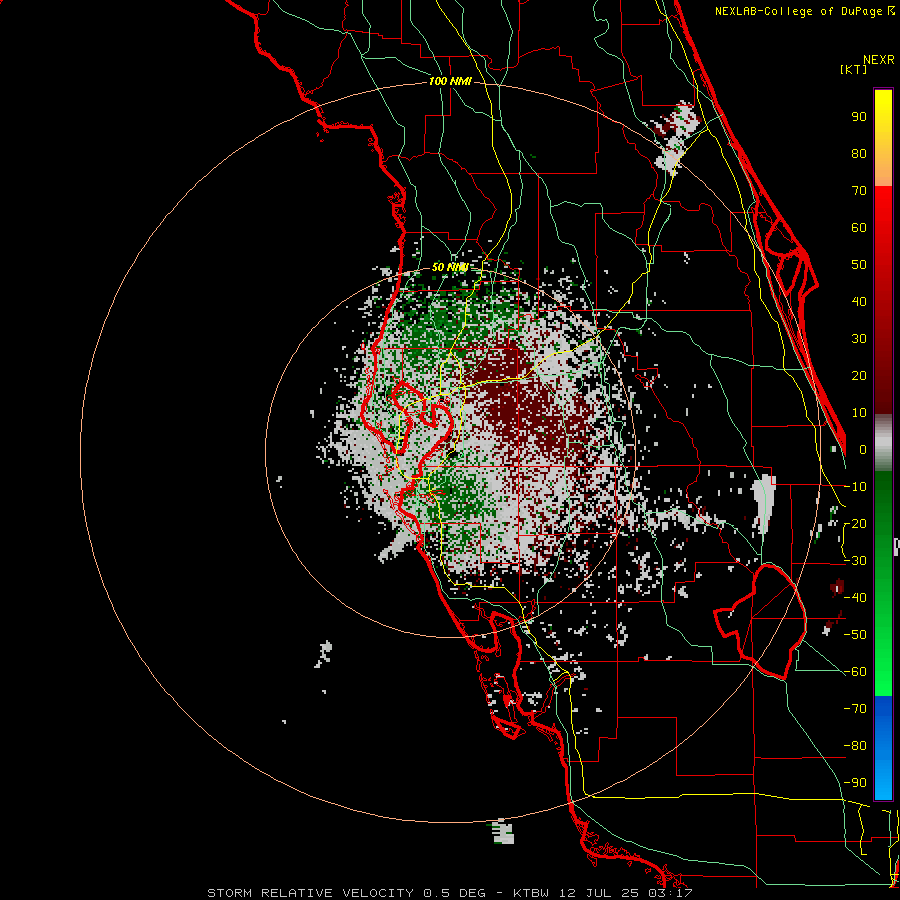
Task: Click the 0.5 DEG elevation text in caption
Action: pyautogui.click(x=454, y=893)
